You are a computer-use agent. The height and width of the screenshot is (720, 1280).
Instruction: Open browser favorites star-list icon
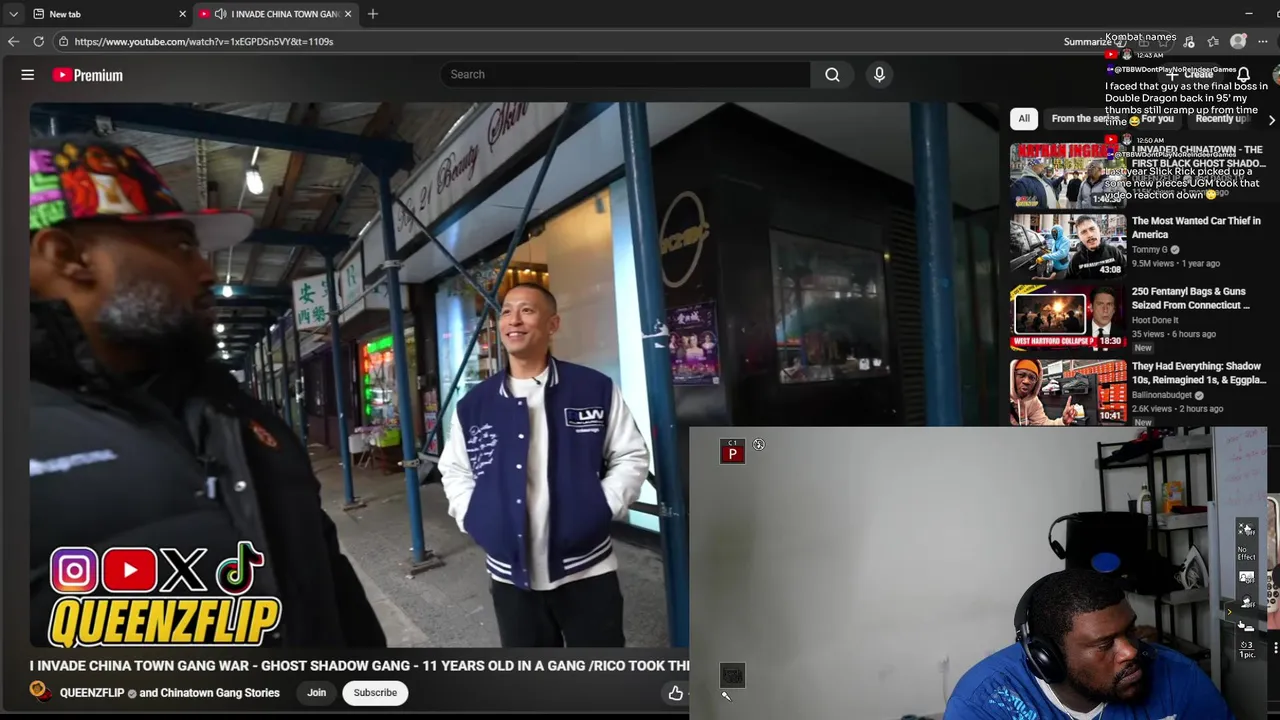1213,41
